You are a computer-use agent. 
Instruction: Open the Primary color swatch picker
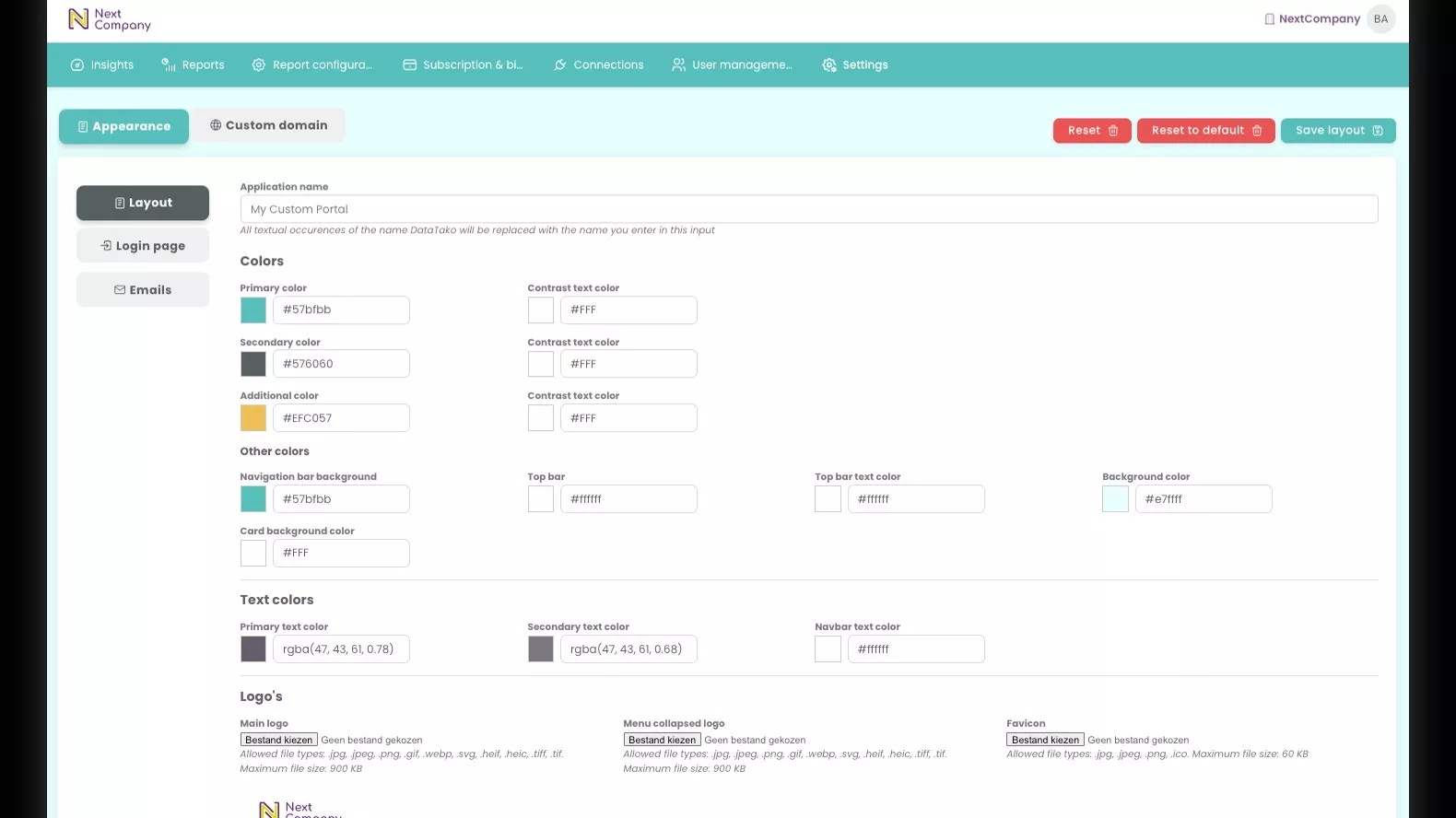click(x=253, y=310)
